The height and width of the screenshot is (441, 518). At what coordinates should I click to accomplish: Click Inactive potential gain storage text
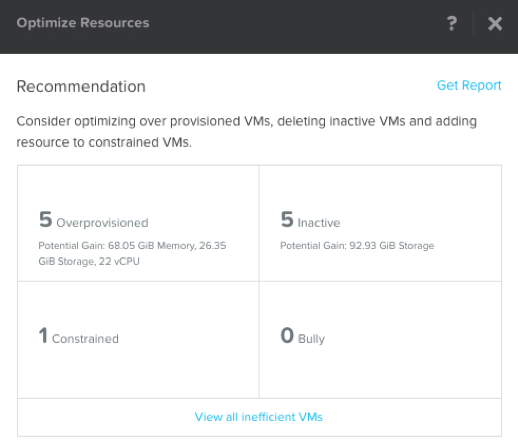click(357, 246)
